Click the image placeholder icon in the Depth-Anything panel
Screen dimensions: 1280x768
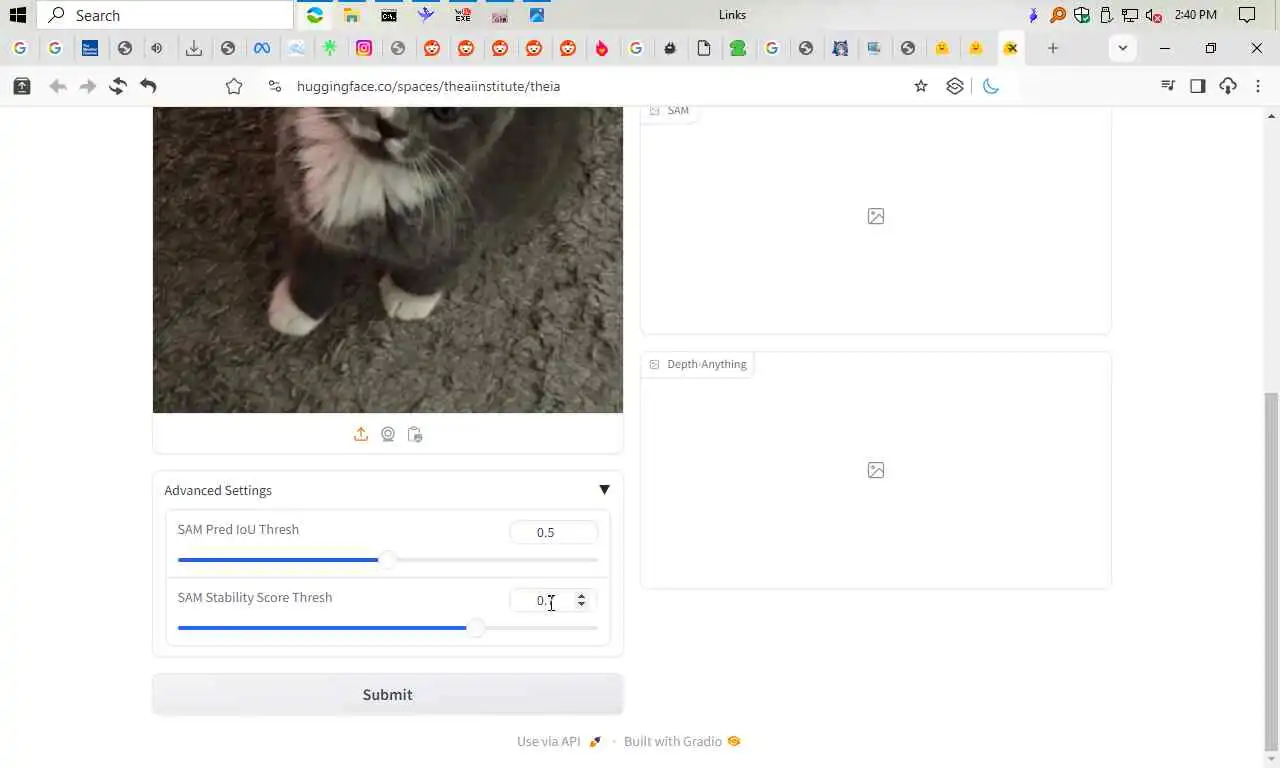(x=876, y=470)
